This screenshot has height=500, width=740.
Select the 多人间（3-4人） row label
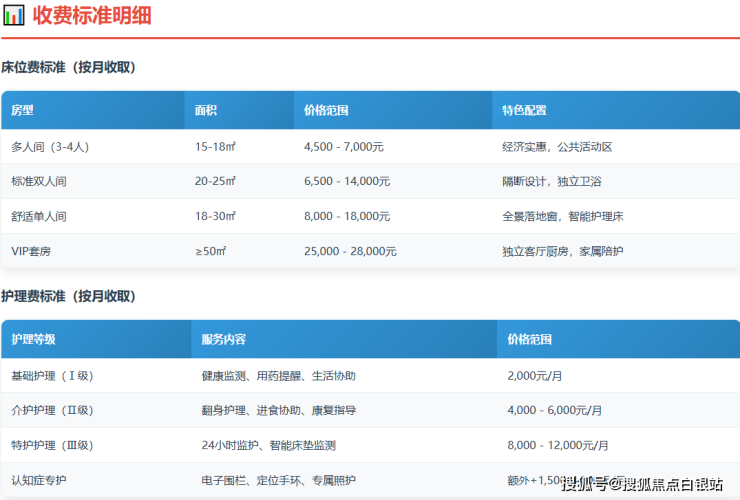tap(50, 146)
